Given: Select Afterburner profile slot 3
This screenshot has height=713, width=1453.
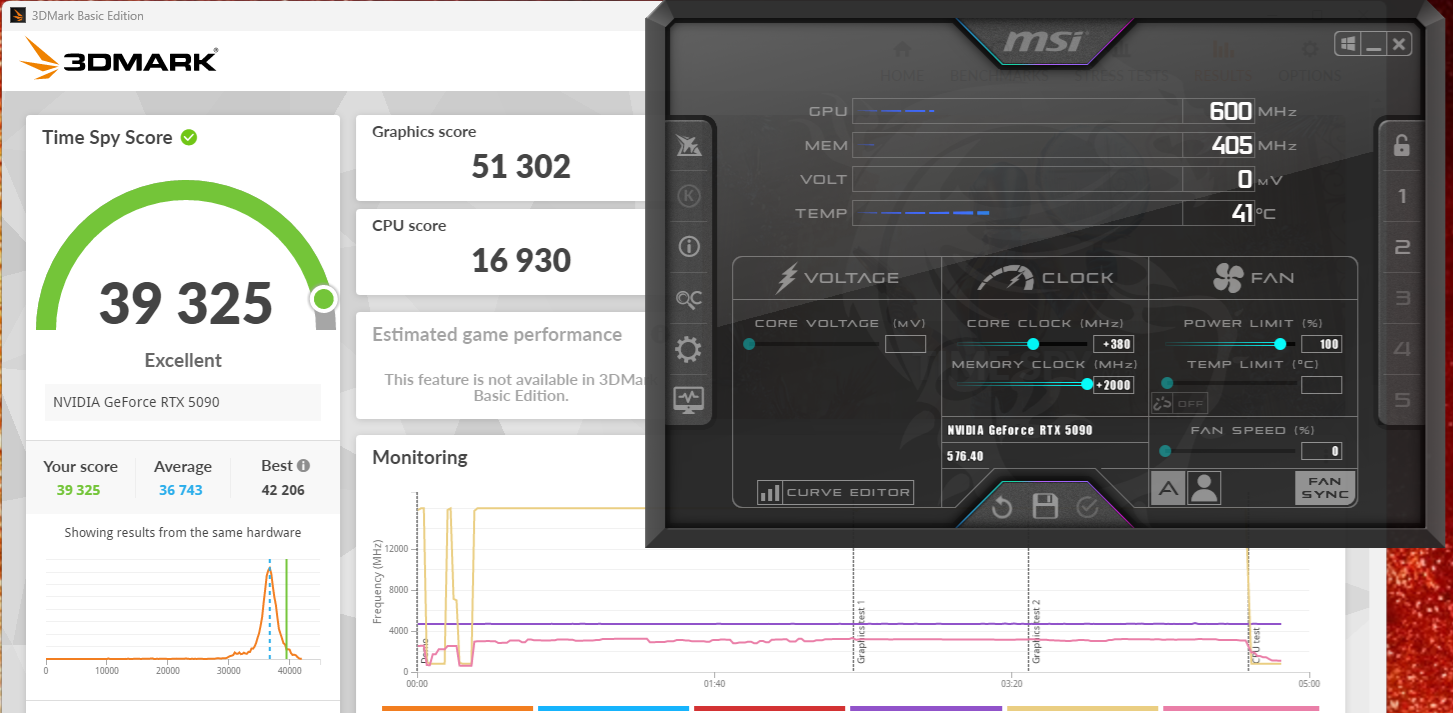Looking at the screenshot, I should [x=1402, y=298].
